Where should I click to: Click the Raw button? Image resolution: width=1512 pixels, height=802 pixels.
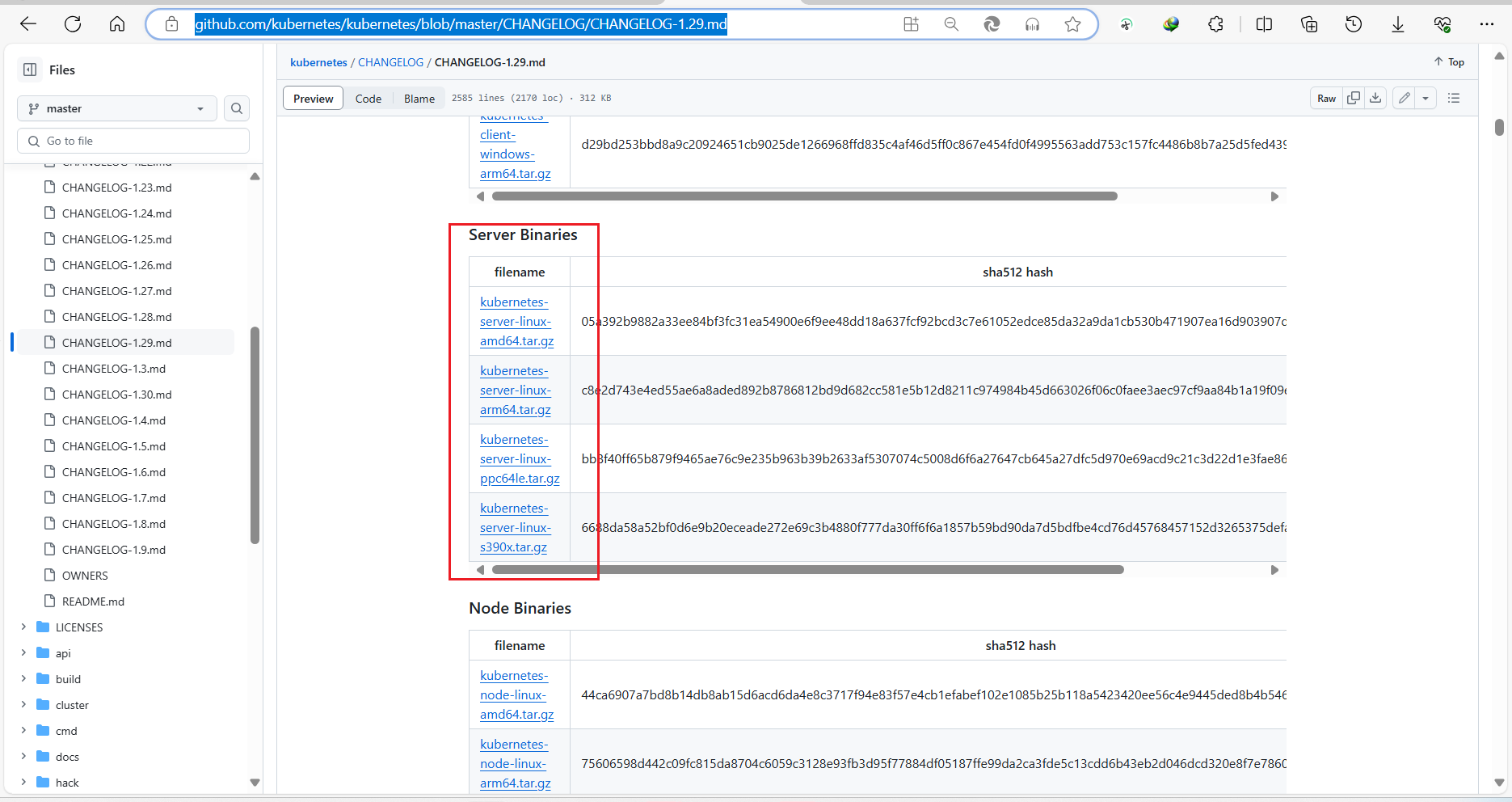coord(1326,98)
